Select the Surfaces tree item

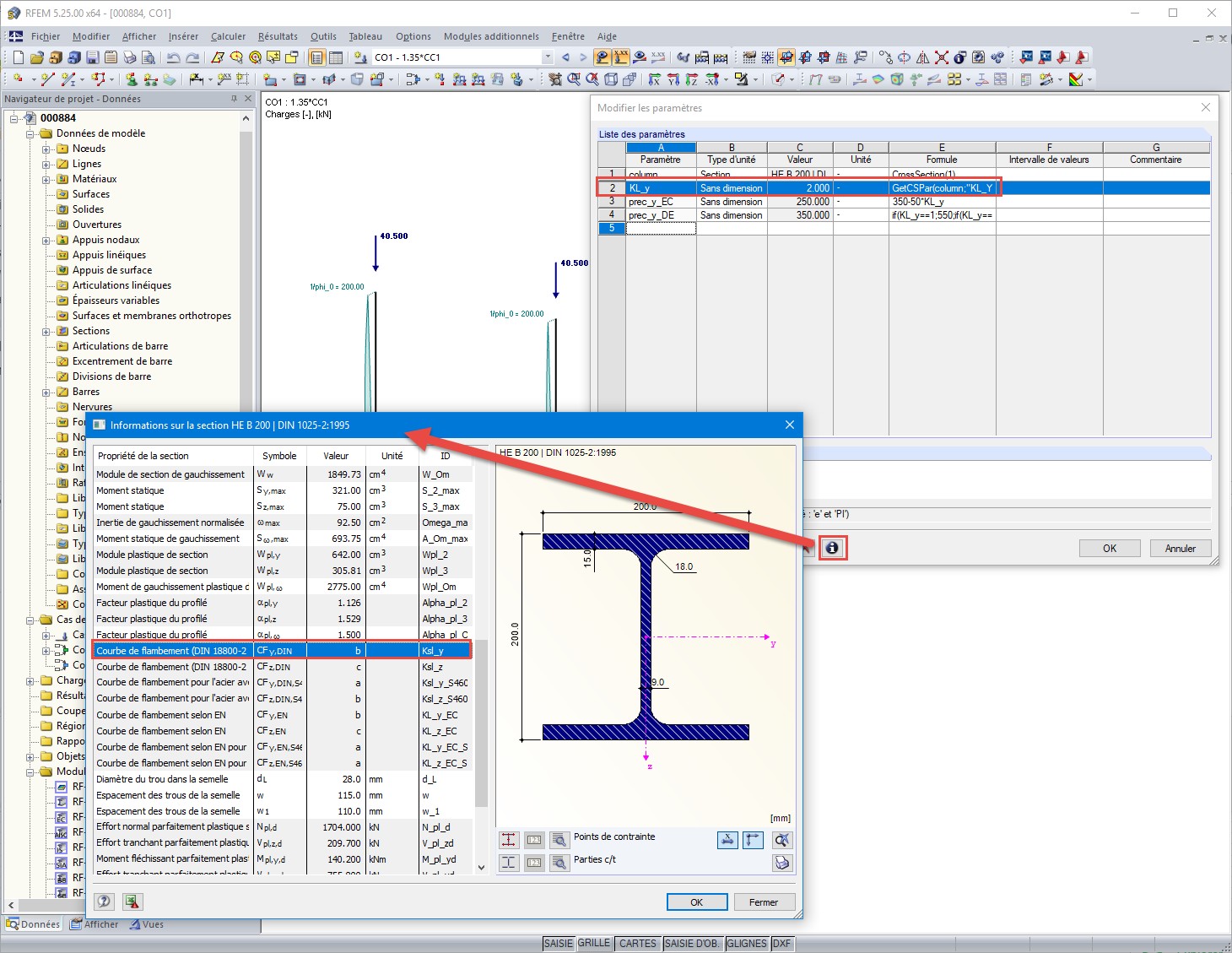coord(91,194)
